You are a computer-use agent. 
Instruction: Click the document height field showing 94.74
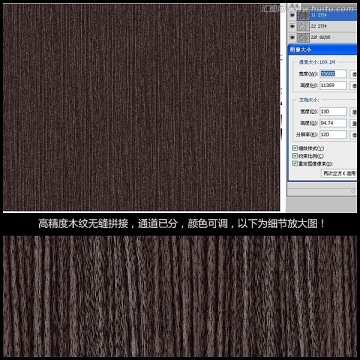click(333, 123)
